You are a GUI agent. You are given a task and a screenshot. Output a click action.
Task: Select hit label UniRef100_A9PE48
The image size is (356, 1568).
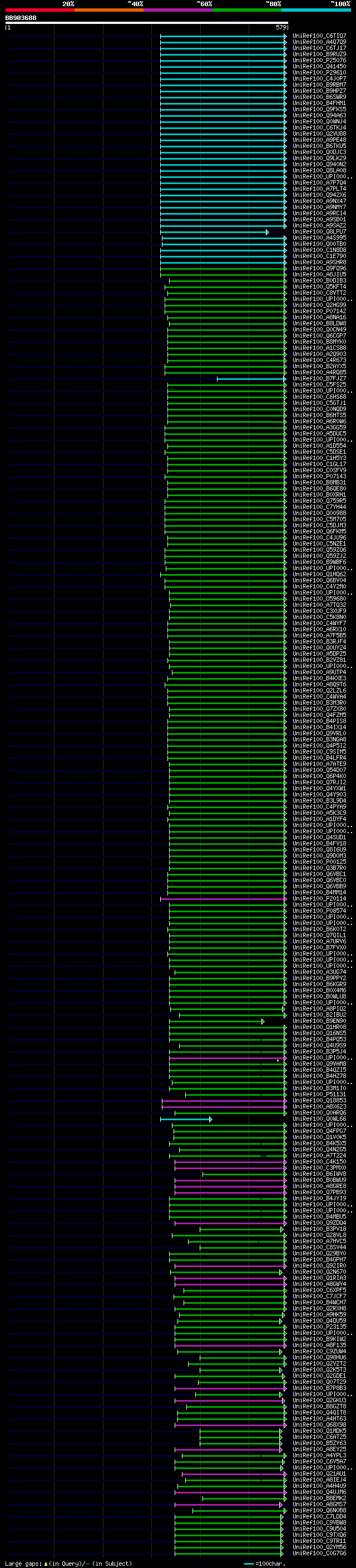click(319, 140)
